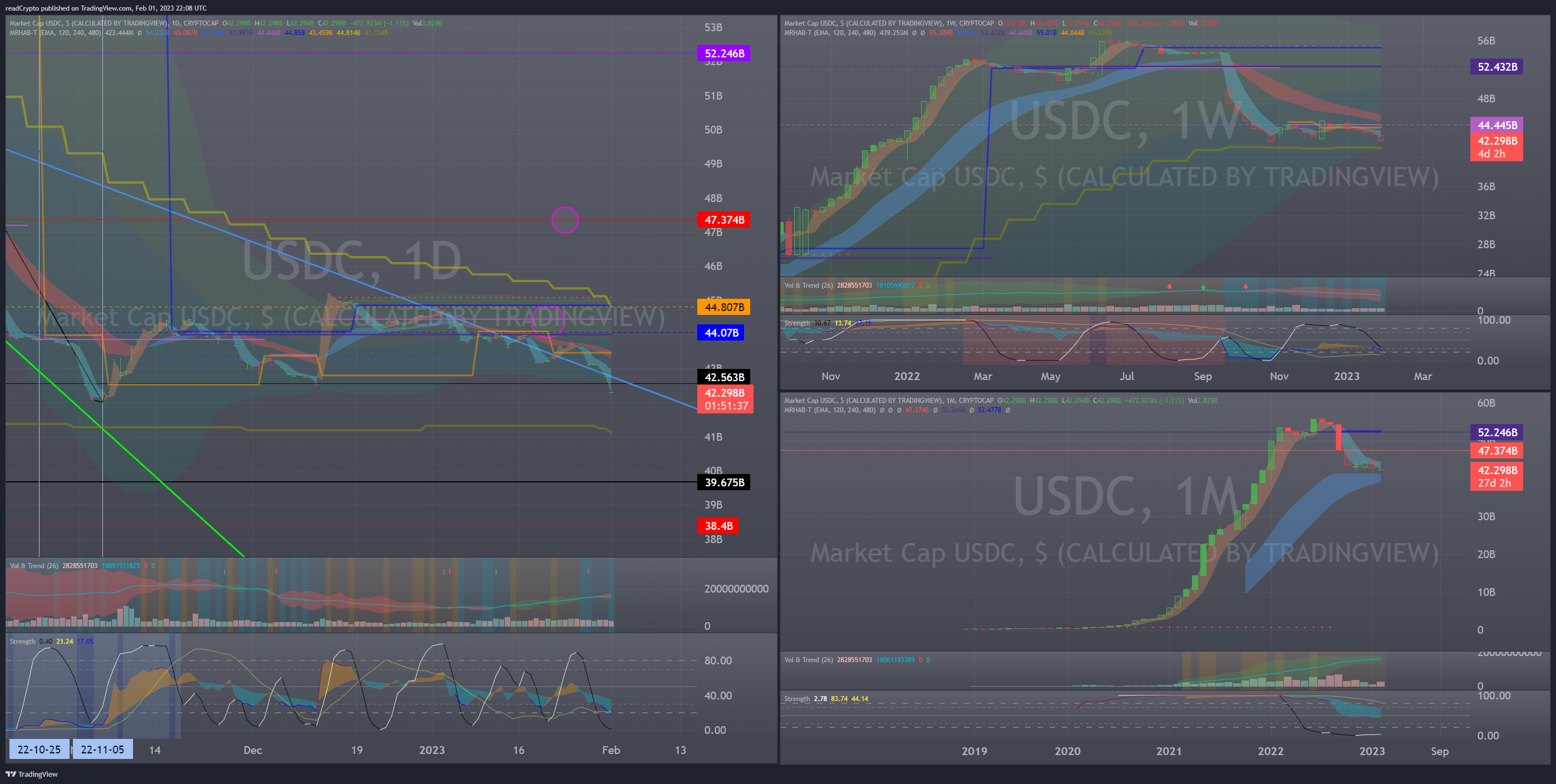The width and height of the screenshot is (1556, 784).
Task: Click the 42.298B '4d 2h' label on 1W chart
Action: point(1497,147)
